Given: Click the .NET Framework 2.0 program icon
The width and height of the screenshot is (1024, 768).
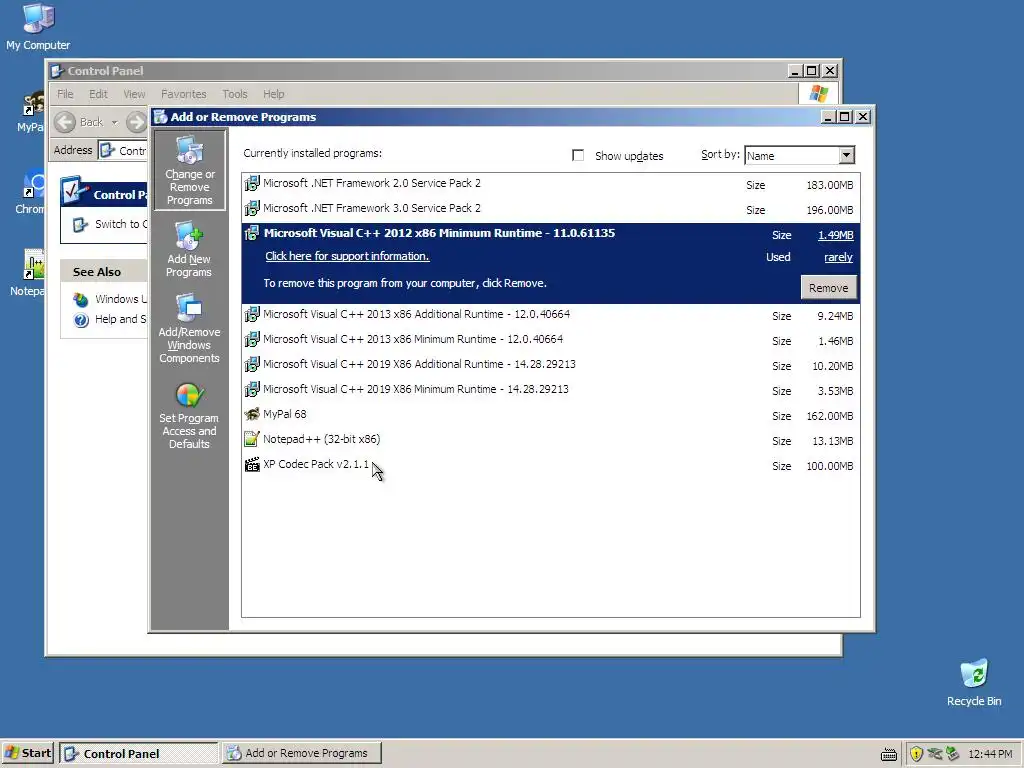Looking at the screenshot, I should (x=251, y=184).
